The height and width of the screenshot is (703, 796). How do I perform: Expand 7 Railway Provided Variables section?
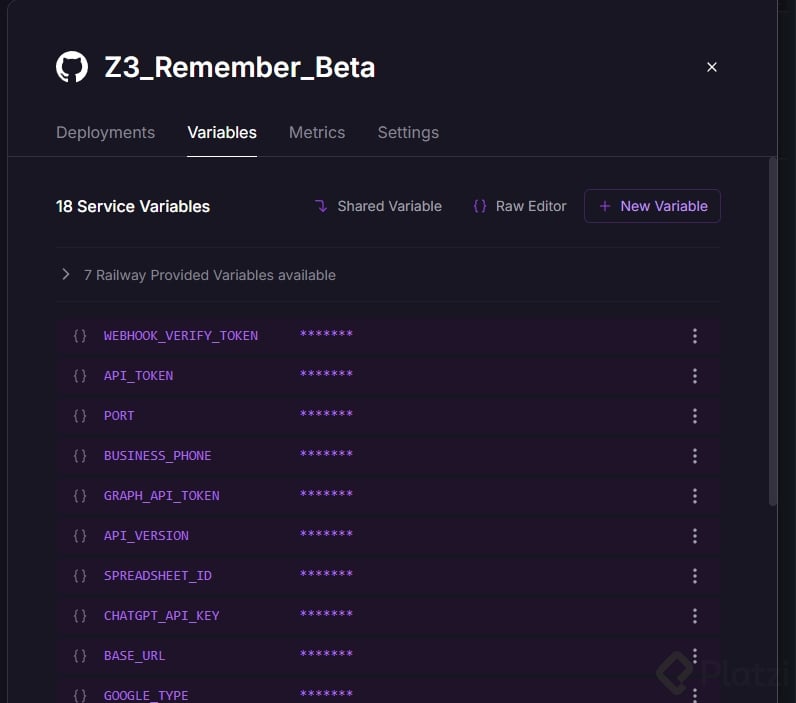coord(66,274)
